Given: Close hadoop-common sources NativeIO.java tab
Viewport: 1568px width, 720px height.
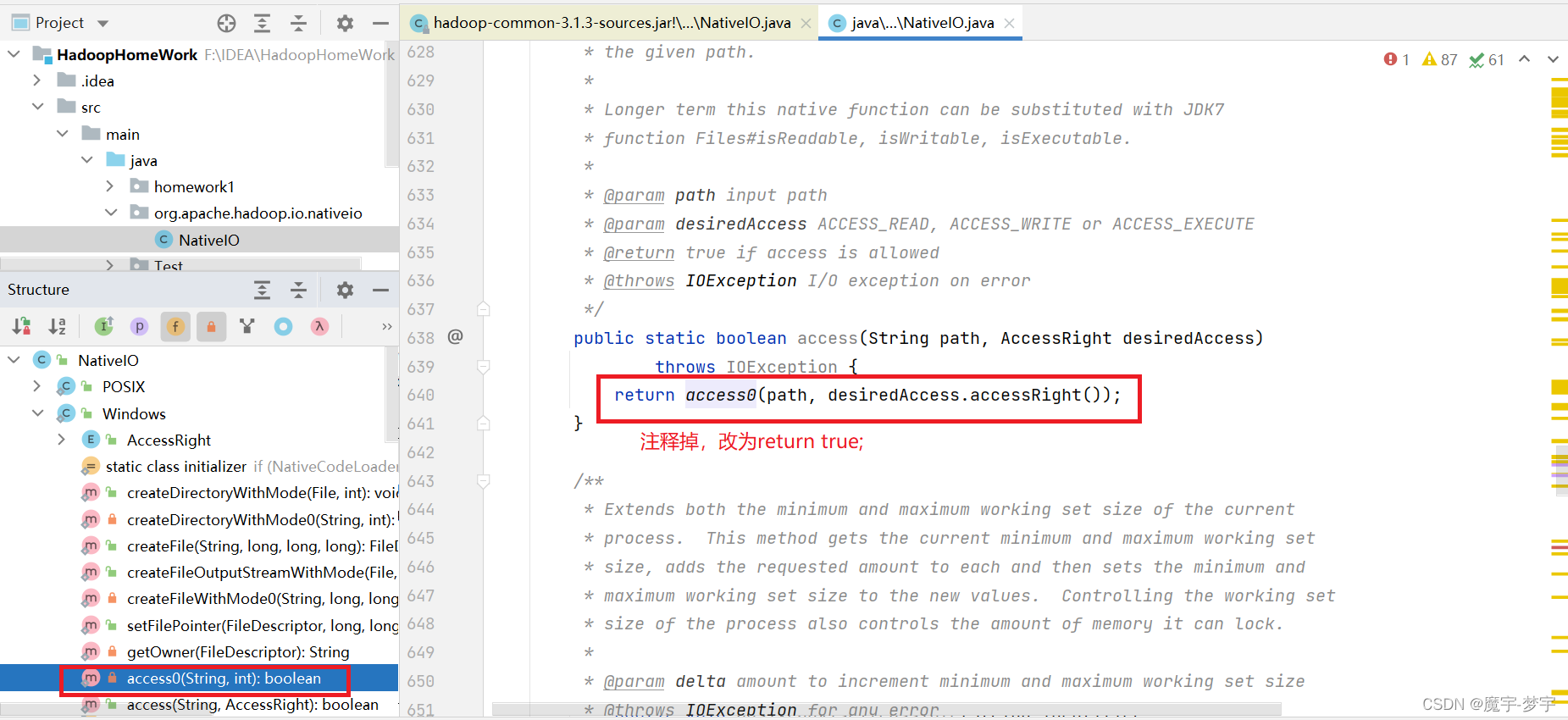Looking at the screenshot, I should (806, 24).
